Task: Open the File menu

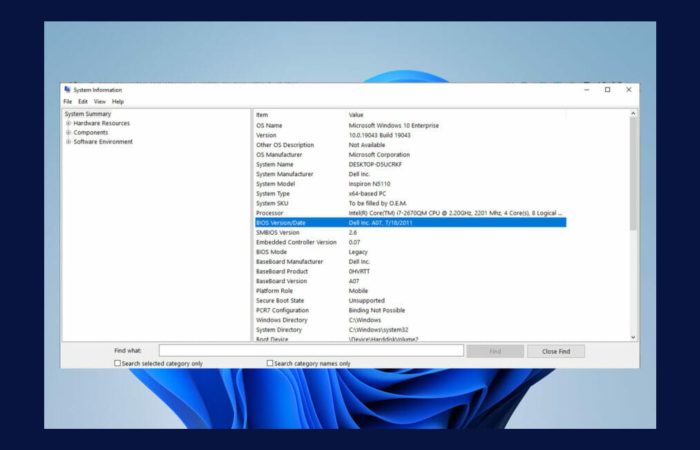Action: 68,102
